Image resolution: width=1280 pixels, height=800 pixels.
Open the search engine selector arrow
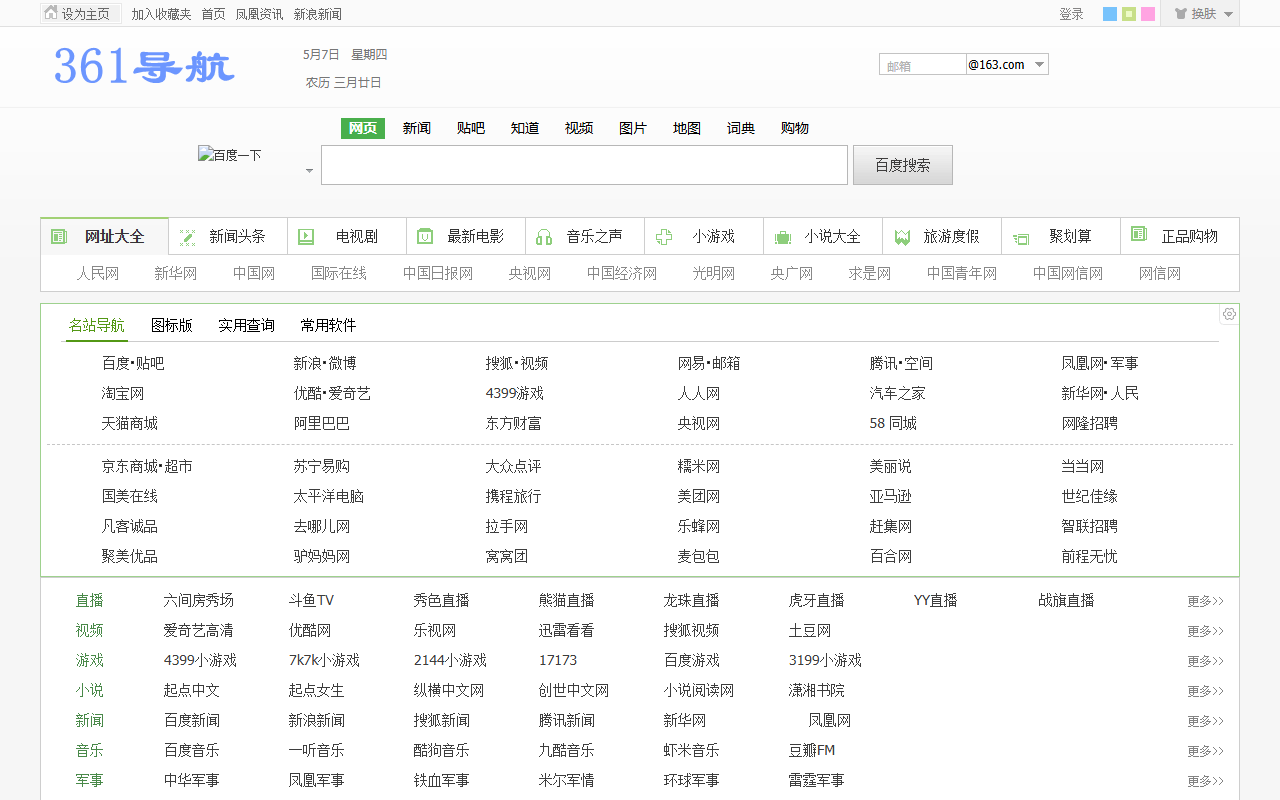coord(309,171)
